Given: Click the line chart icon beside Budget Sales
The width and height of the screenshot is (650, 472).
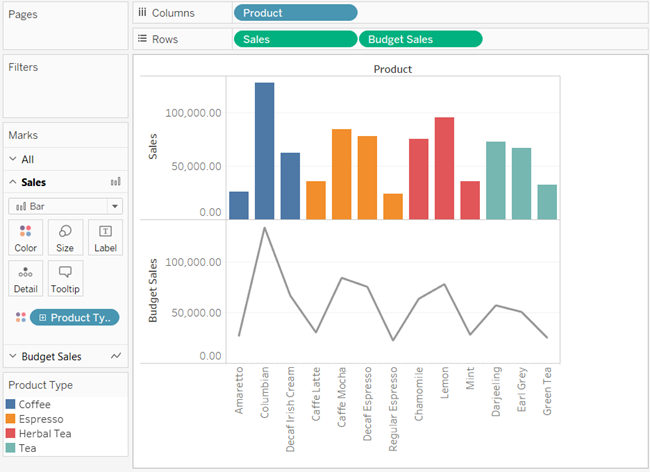Looking at the screenshot, I should (116, 356).
